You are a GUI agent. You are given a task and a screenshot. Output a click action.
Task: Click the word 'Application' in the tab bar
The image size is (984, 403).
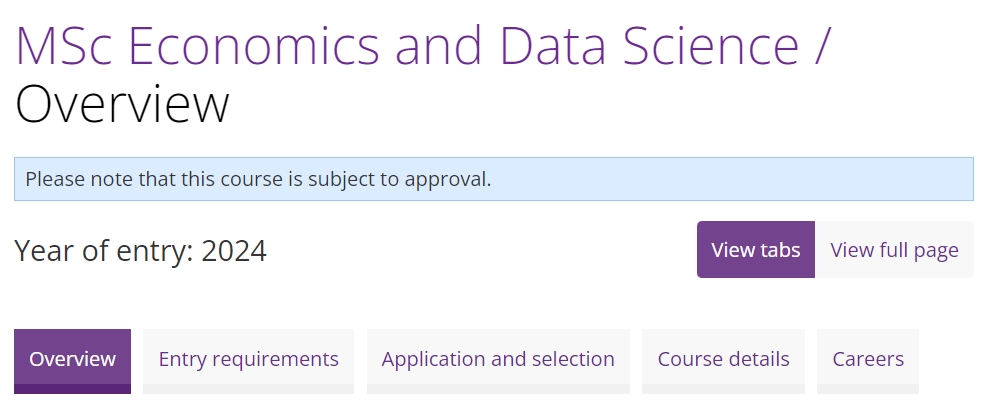[x=429, y=359]
